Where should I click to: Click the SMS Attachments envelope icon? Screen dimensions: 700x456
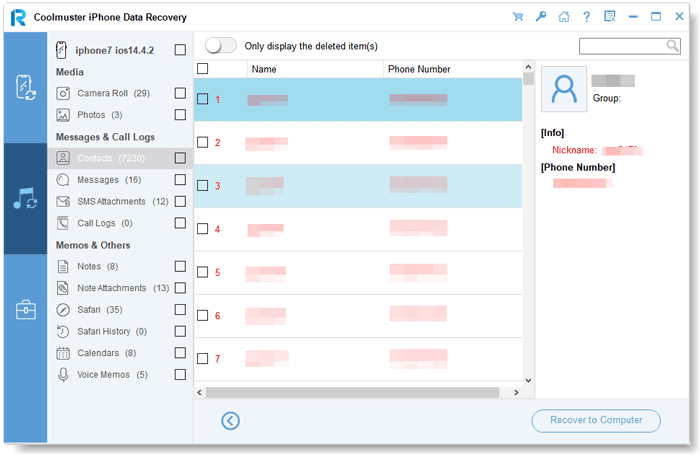click(x=63, y=201)
